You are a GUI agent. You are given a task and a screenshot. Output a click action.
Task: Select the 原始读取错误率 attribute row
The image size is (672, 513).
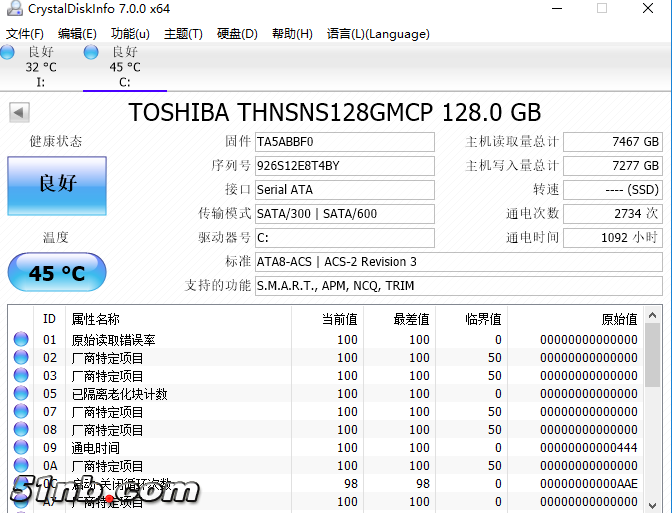pyautogui.click(x=326, y=339)
